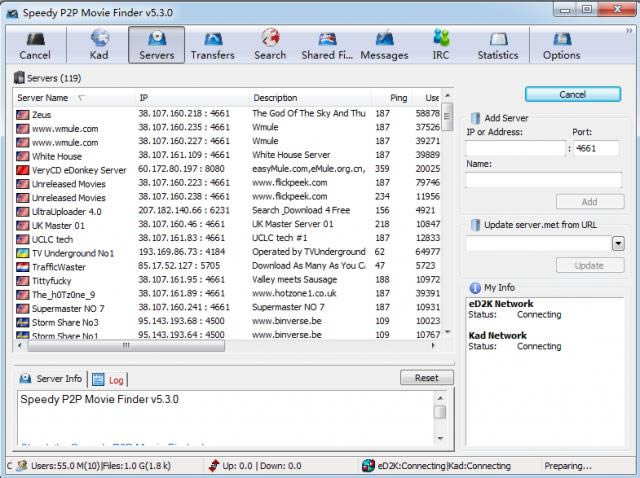Open the Shared Files view
This screenshot has height=478, width=640.
tap(327, 45)
